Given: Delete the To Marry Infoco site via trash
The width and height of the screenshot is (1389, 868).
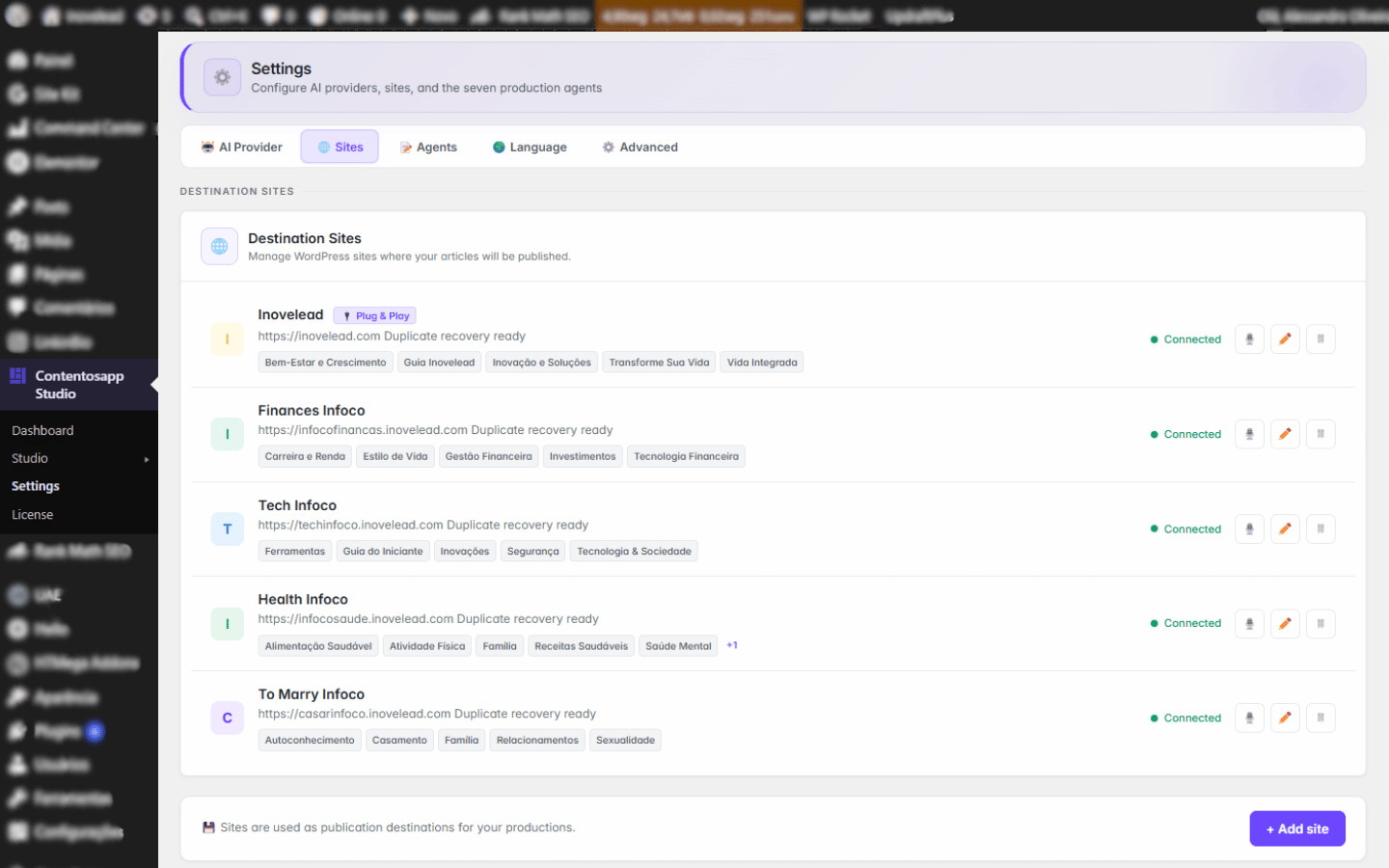Looking at the screenshot, I should click(x=1321, y=718).
